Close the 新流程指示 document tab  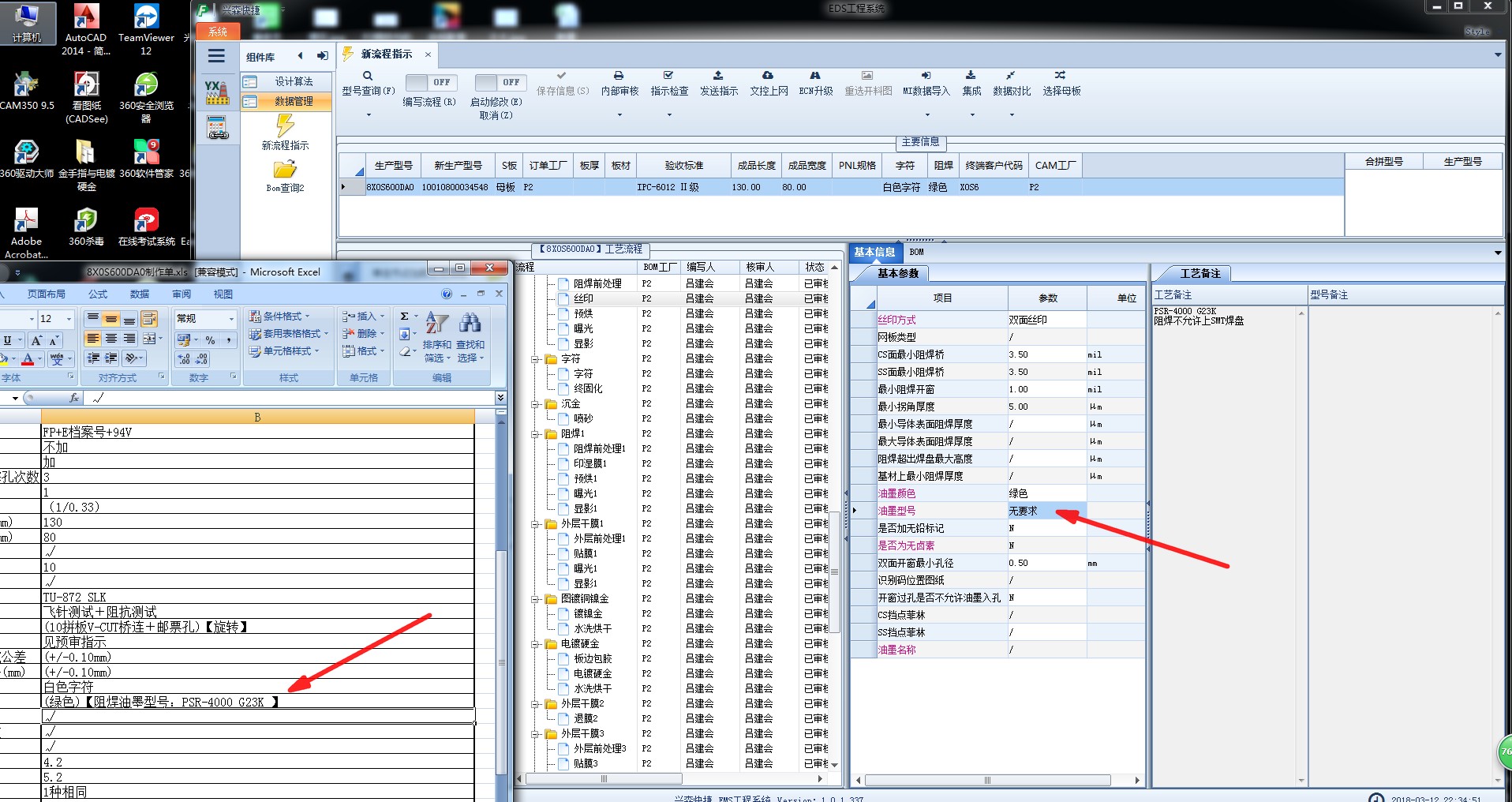pyautogui.click(x=428, y=54)
